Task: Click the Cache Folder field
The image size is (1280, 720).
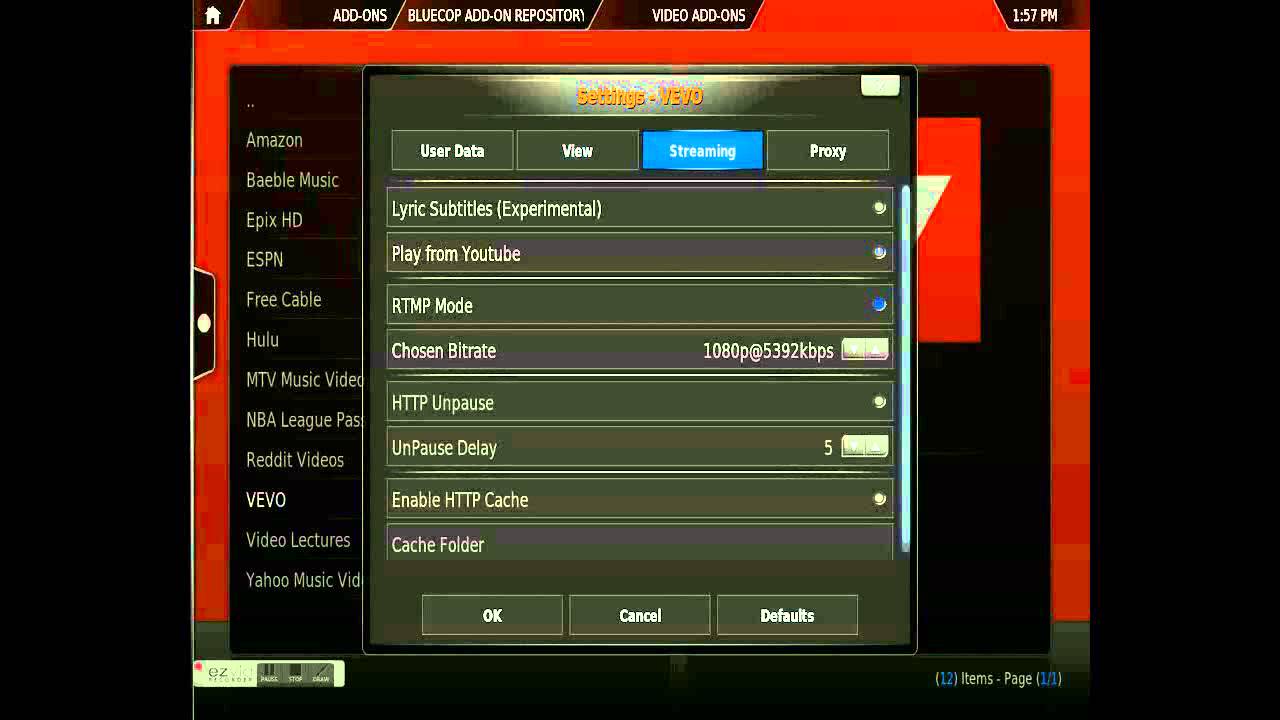Action: [640, 542]
